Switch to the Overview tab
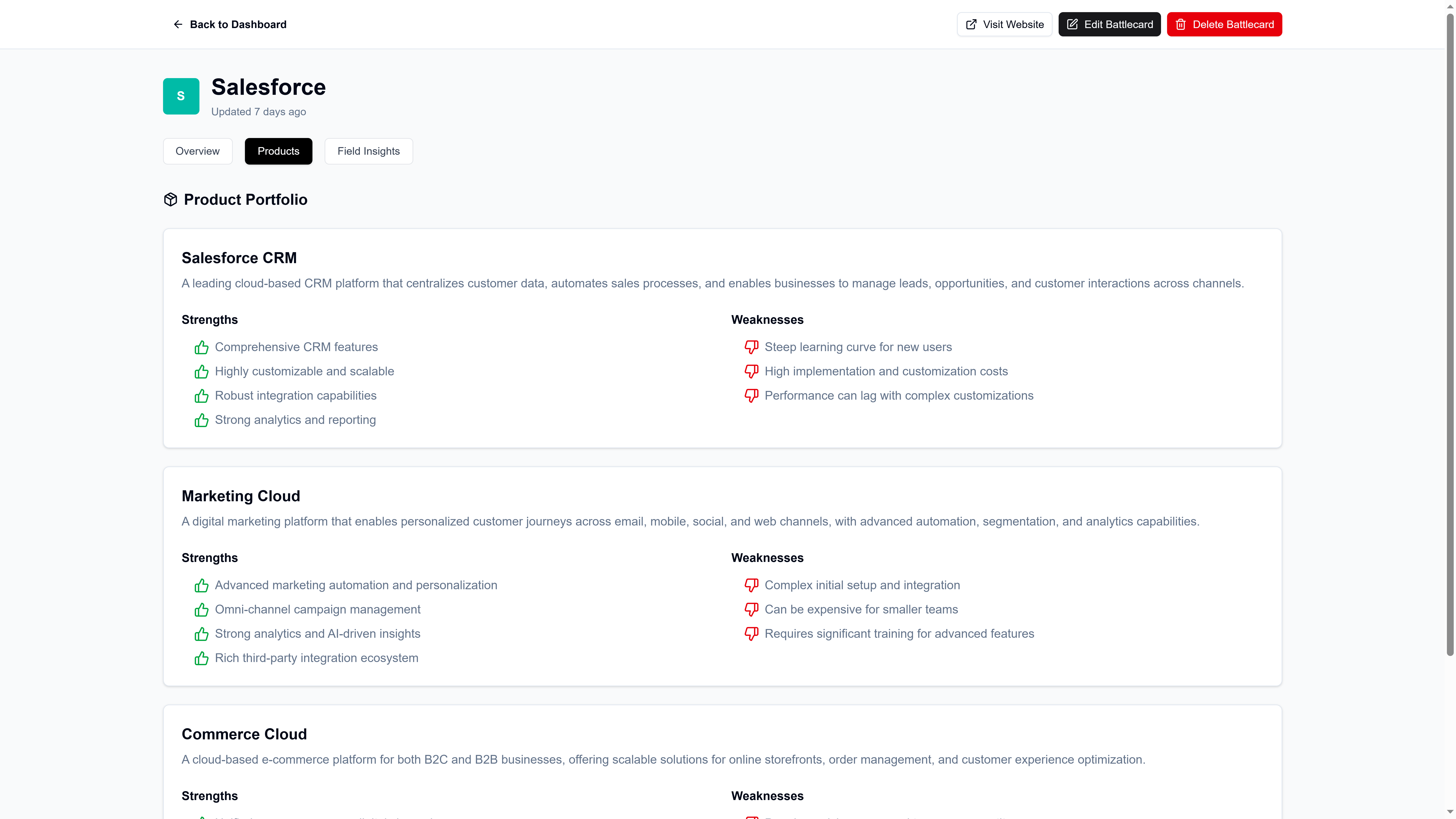Viewport: 1456px width, 819px height. tap(197, 151)
